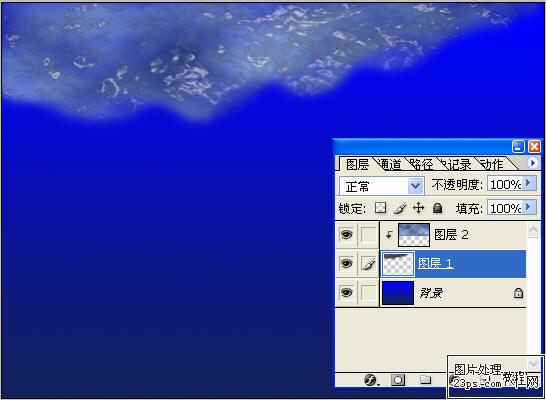Click the 背景 gradient thumbnail
The image size is (546, 400).
tap(398, 293)
